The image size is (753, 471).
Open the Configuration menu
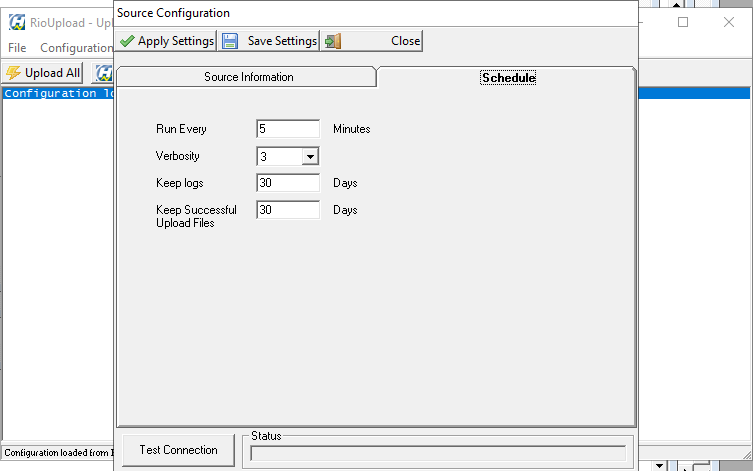pyautogui.click(x=76, y=48)
